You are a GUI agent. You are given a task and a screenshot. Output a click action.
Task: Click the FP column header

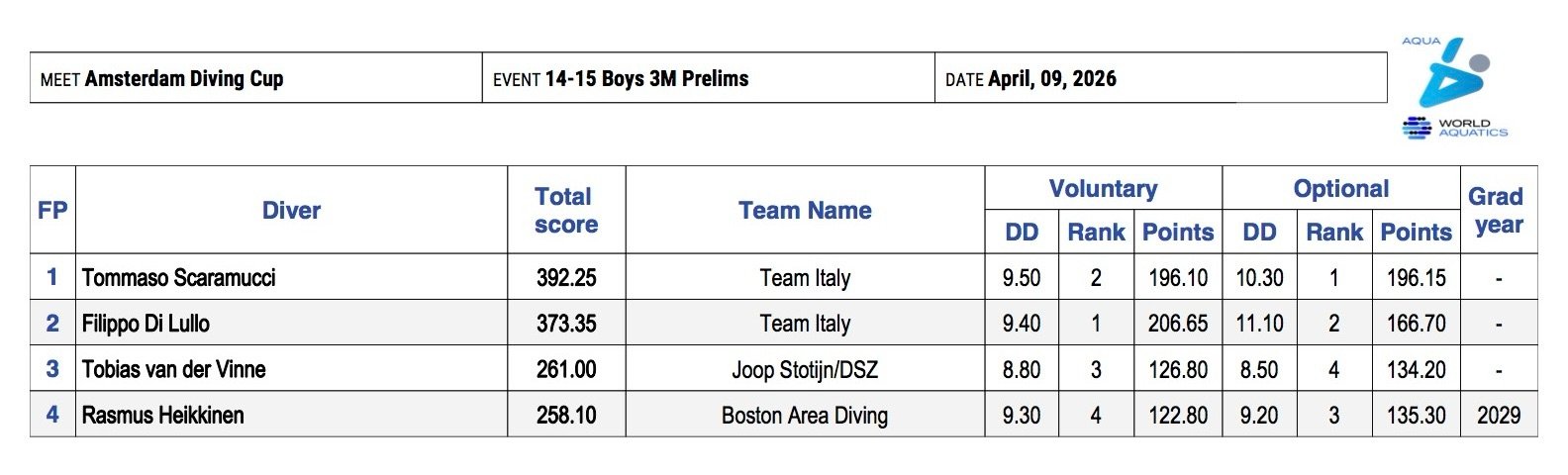click(52, 210)
